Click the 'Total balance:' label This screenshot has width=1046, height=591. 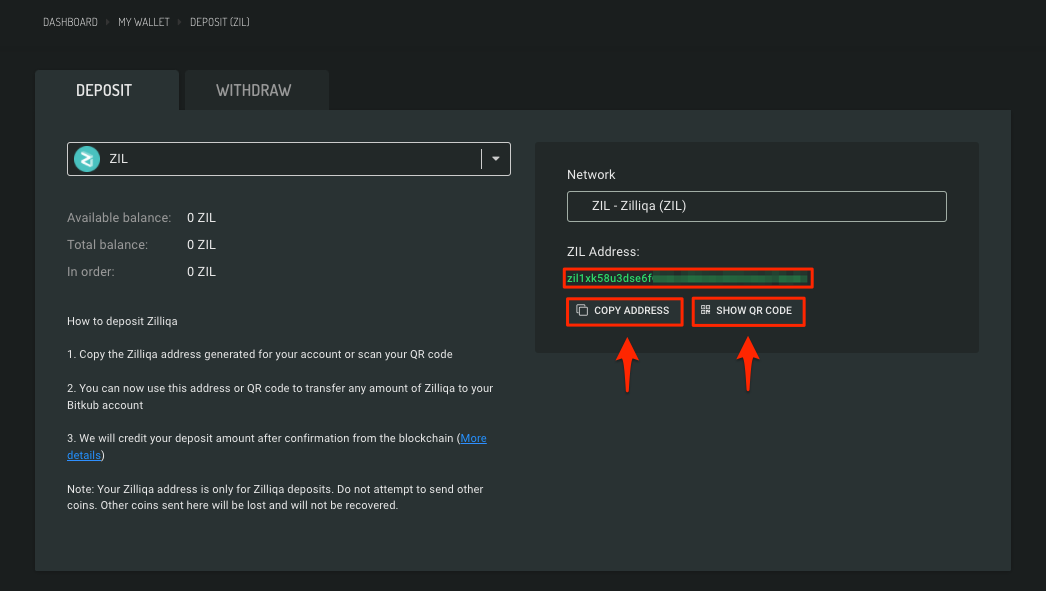[x=107, y=245]
